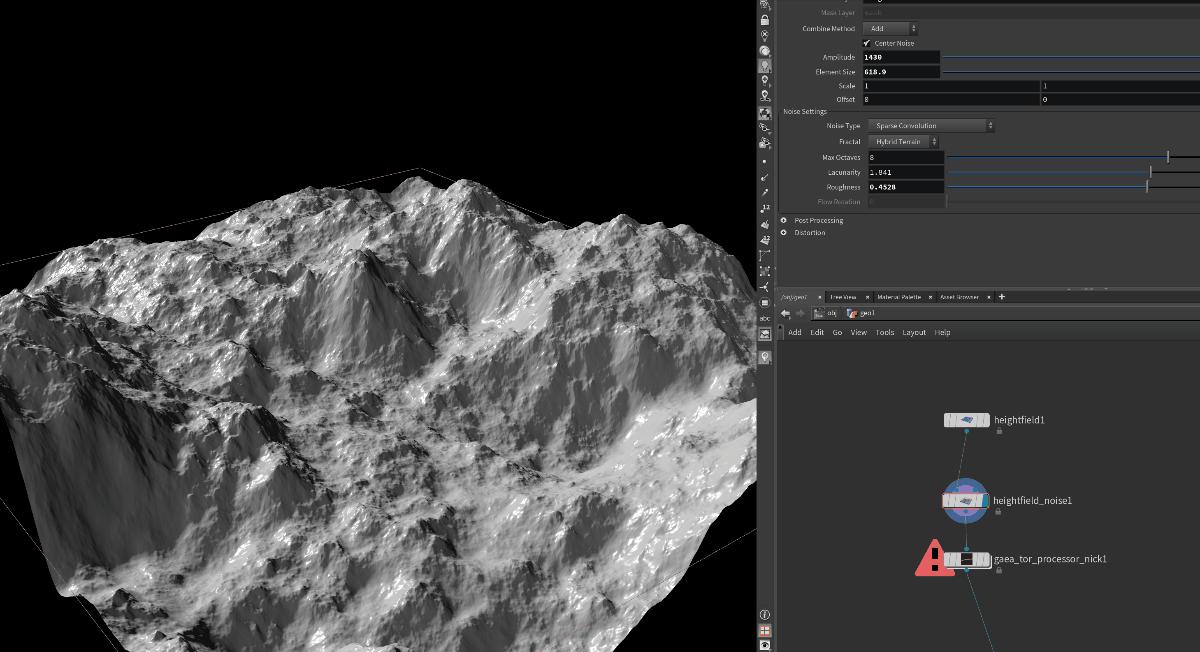Expand the Distortion section
The image size is (1200, 652).
pyautogui.click(x=784, y=233)
